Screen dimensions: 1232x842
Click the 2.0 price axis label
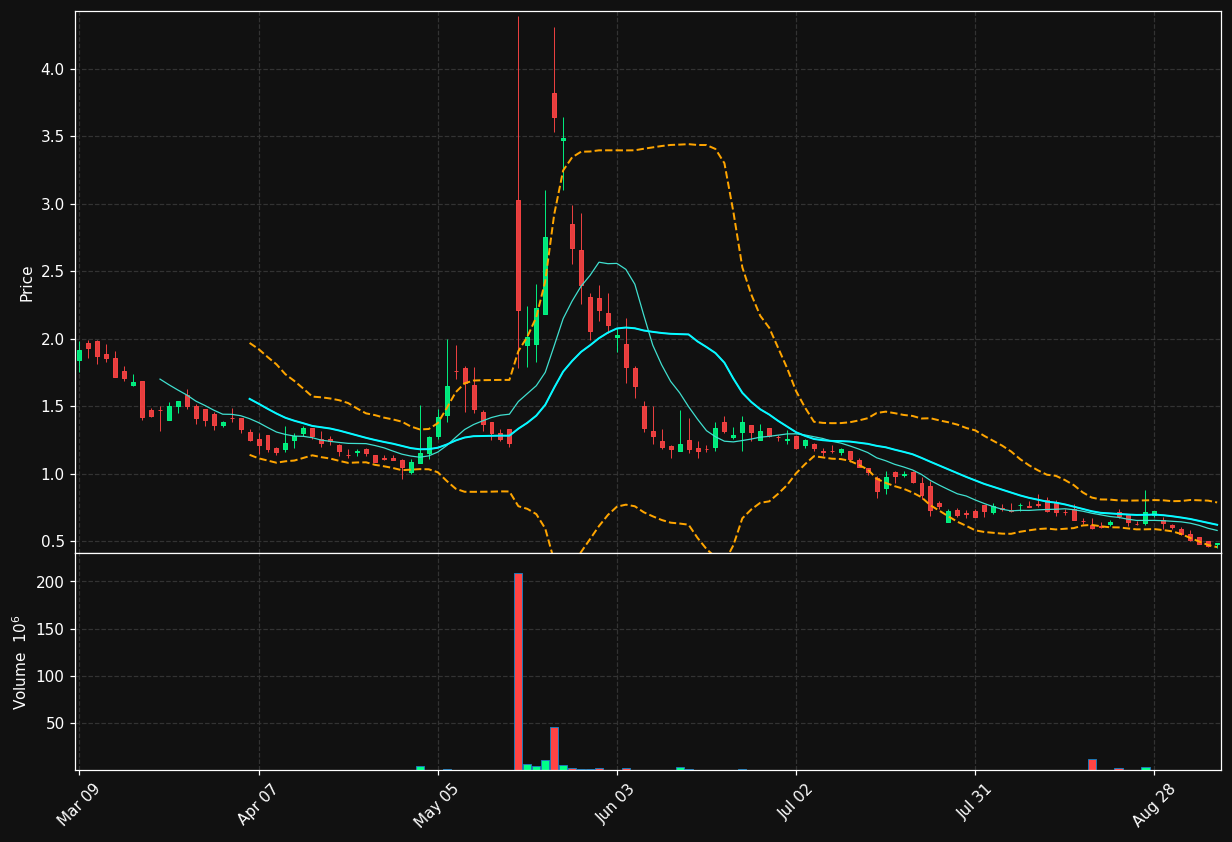click(53, 339)
